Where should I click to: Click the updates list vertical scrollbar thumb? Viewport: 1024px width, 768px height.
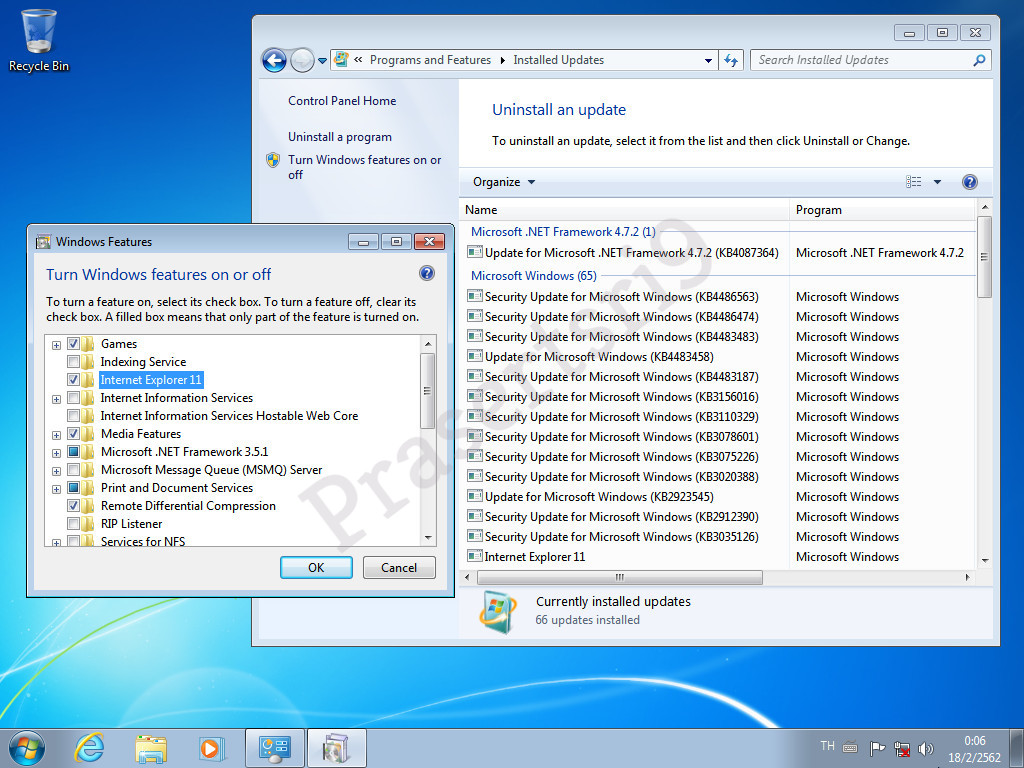click(x=985, y=256)
